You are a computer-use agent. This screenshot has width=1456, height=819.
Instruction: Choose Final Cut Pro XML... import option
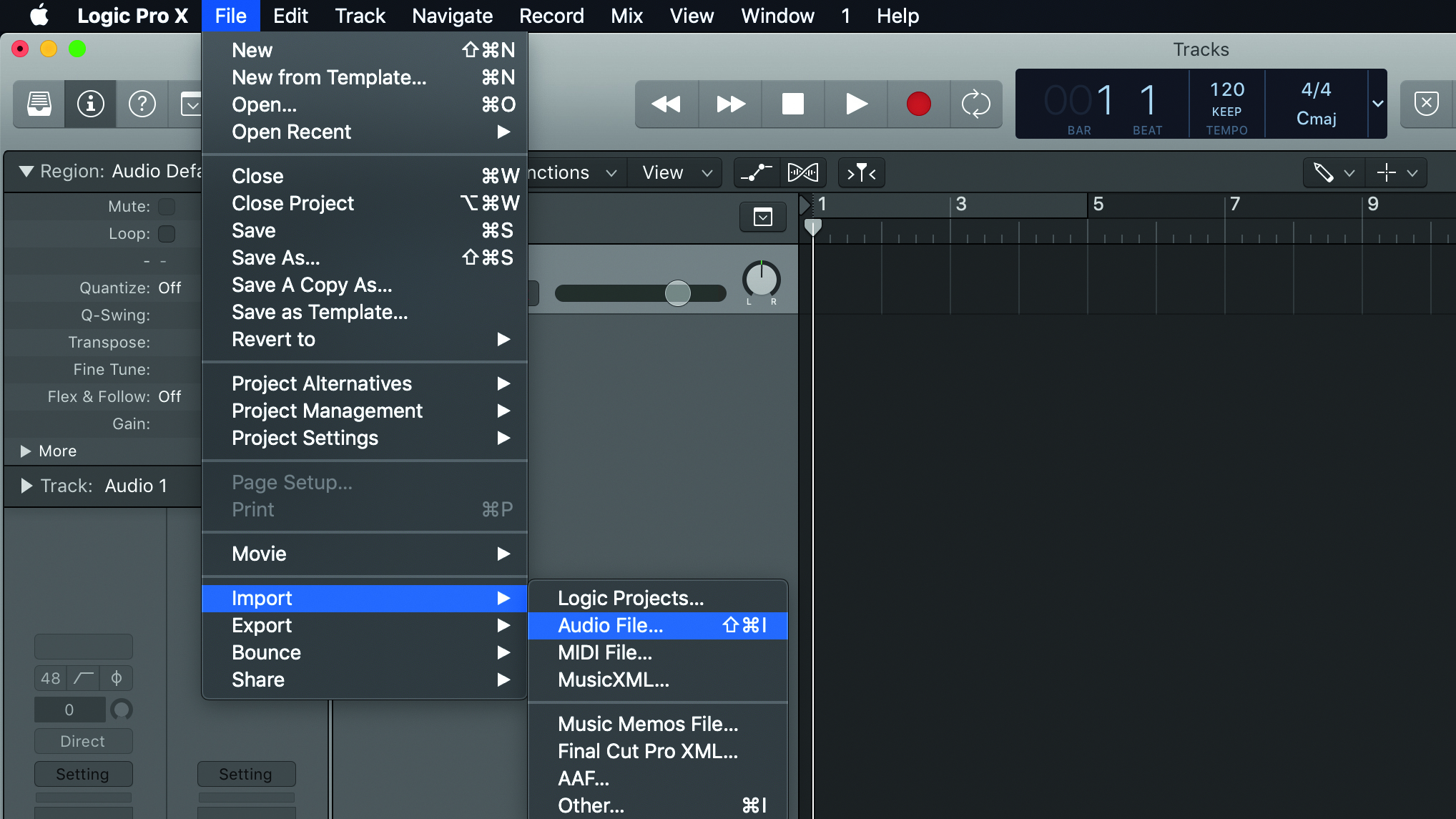(658, 752)
